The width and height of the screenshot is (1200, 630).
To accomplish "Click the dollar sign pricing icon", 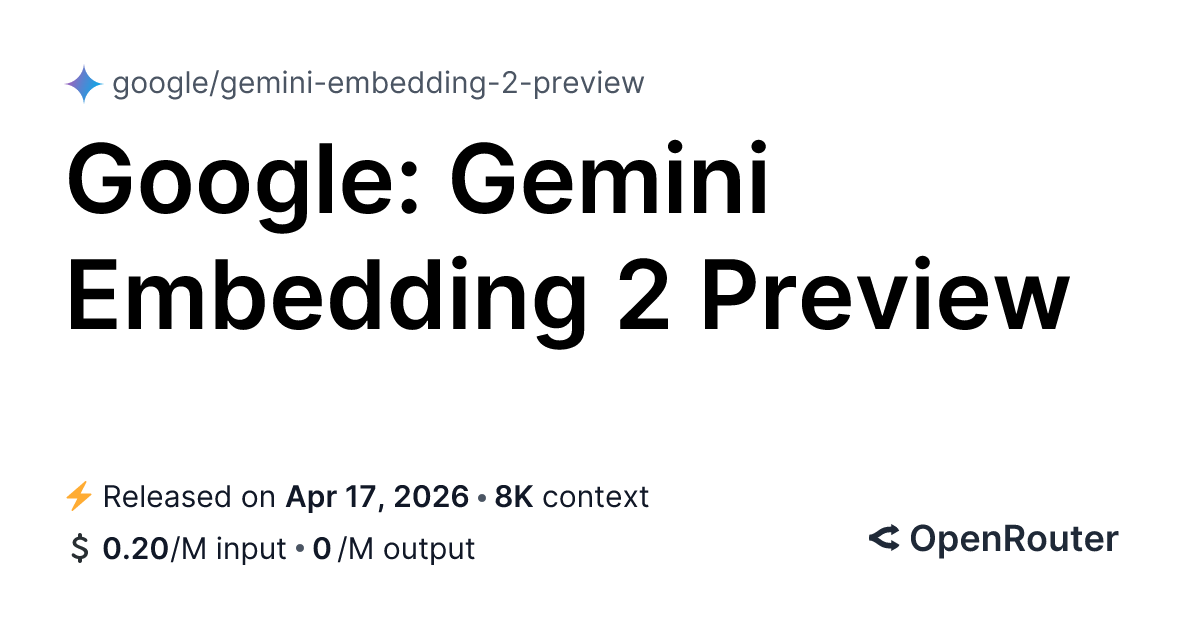I will [x=79, y=549].
